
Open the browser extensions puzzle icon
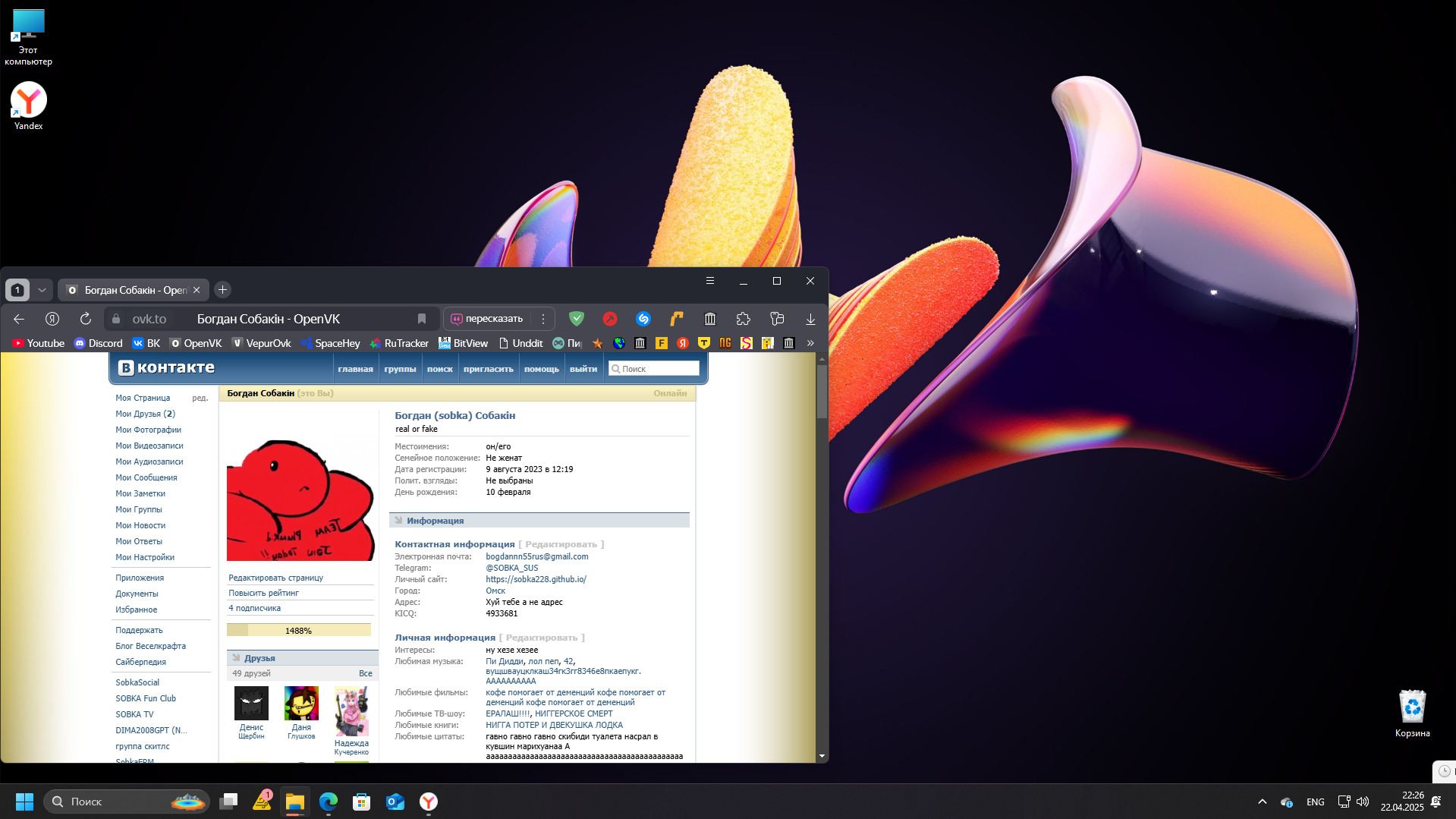(743, 319)
